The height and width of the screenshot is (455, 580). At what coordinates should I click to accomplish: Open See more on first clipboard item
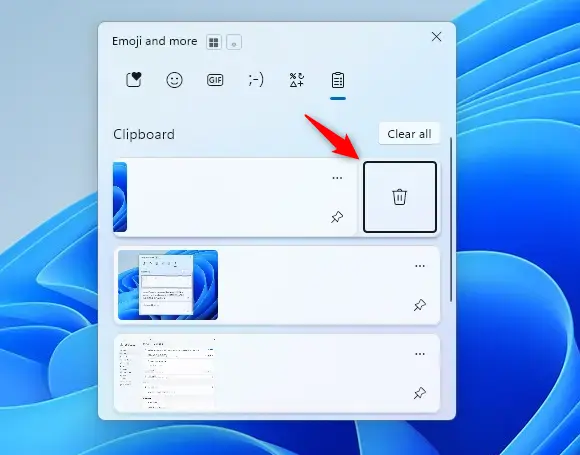pos(337,178)
